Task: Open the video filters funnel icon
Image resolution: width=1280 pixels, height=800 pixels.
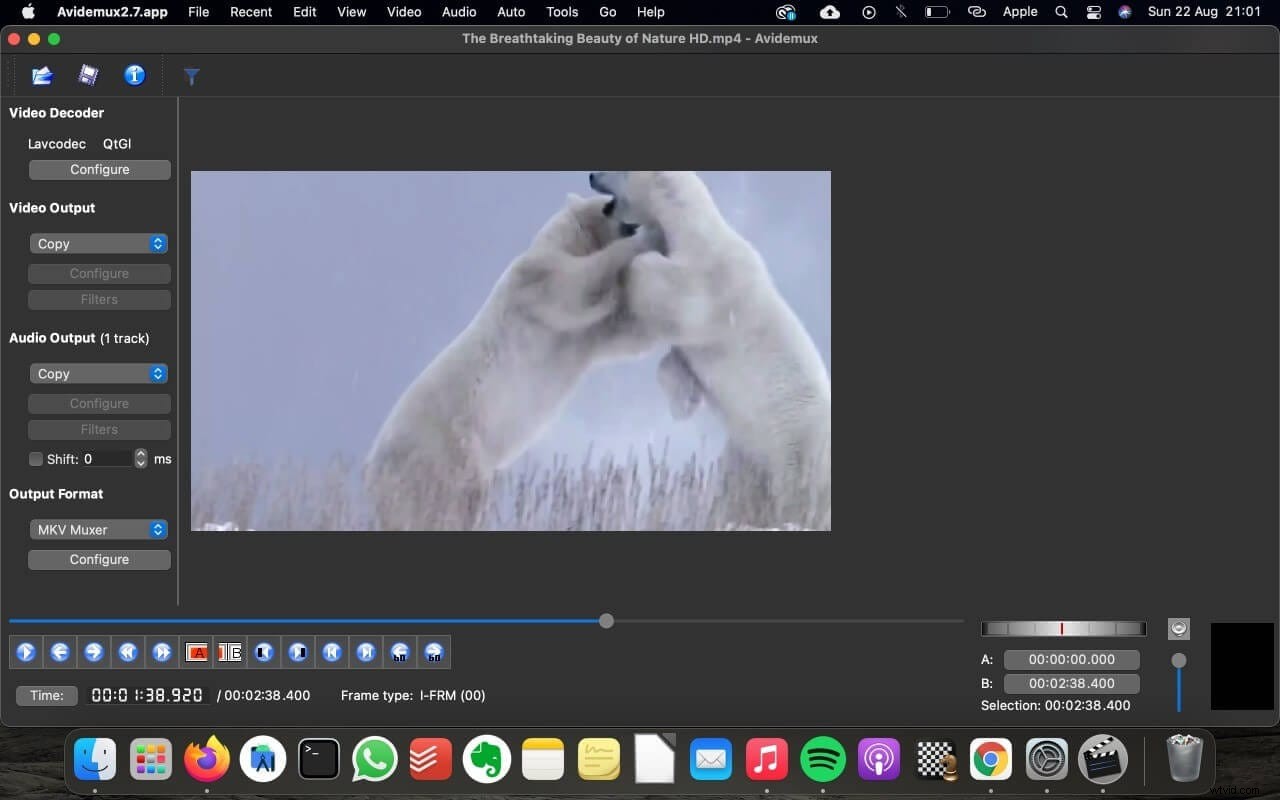Action: [191, 75]
